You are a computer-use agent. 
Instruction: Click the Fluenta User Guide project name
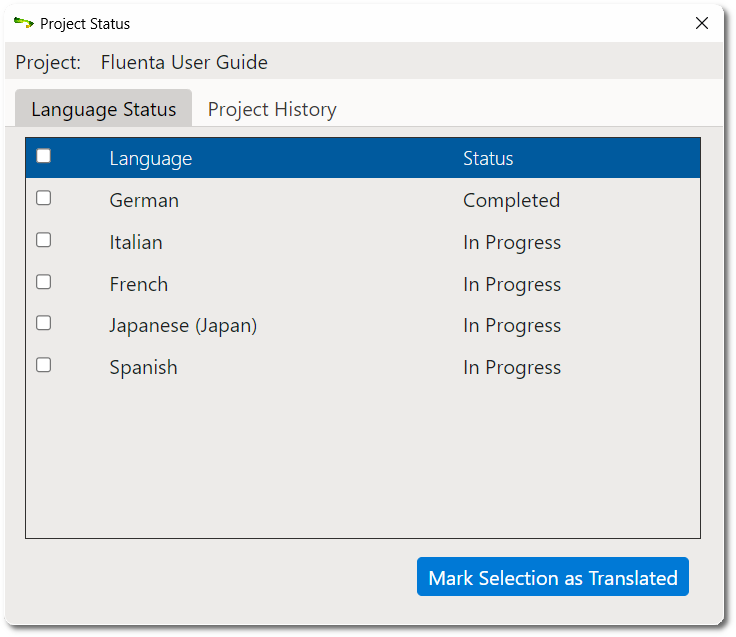pyautogui.click(x=184, y=62)
